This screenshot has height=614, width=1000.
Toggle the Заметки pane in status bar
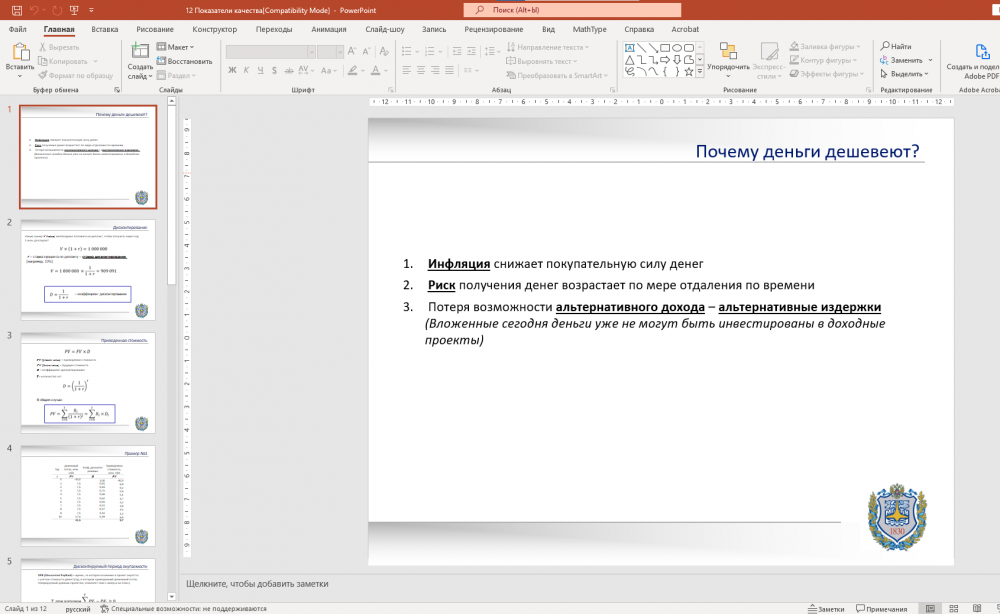[x=825, y=608]
